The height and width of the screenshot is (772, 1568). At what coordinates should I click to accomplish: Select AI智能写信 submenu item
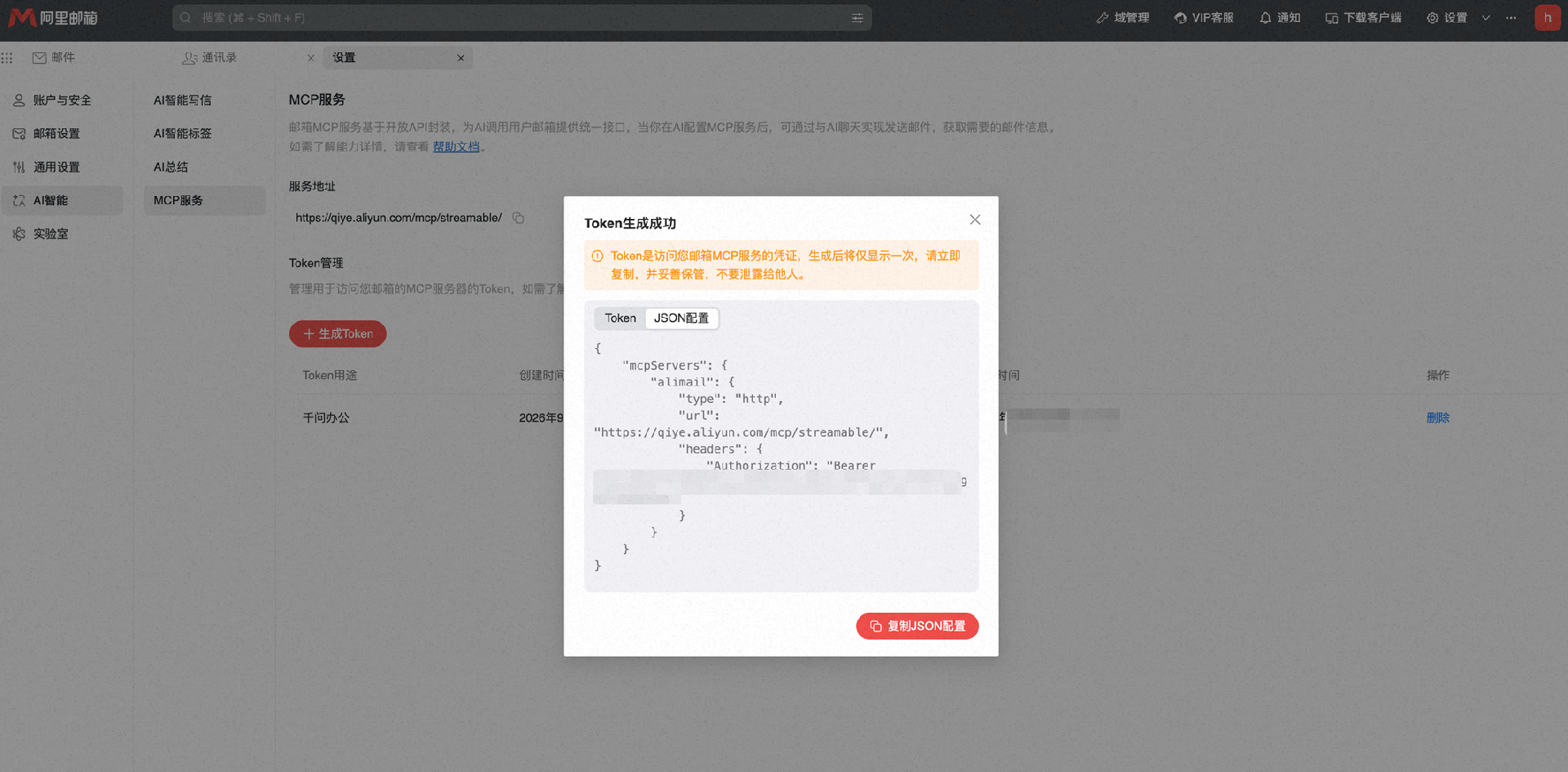click(204, 100)
